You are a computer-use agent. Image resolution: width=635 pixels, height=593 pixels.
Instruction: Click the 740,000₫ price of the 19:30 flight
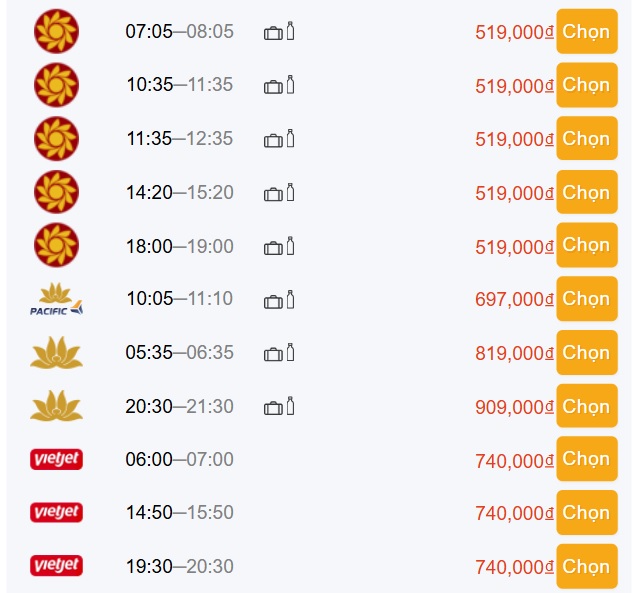(x=514, y=568)
